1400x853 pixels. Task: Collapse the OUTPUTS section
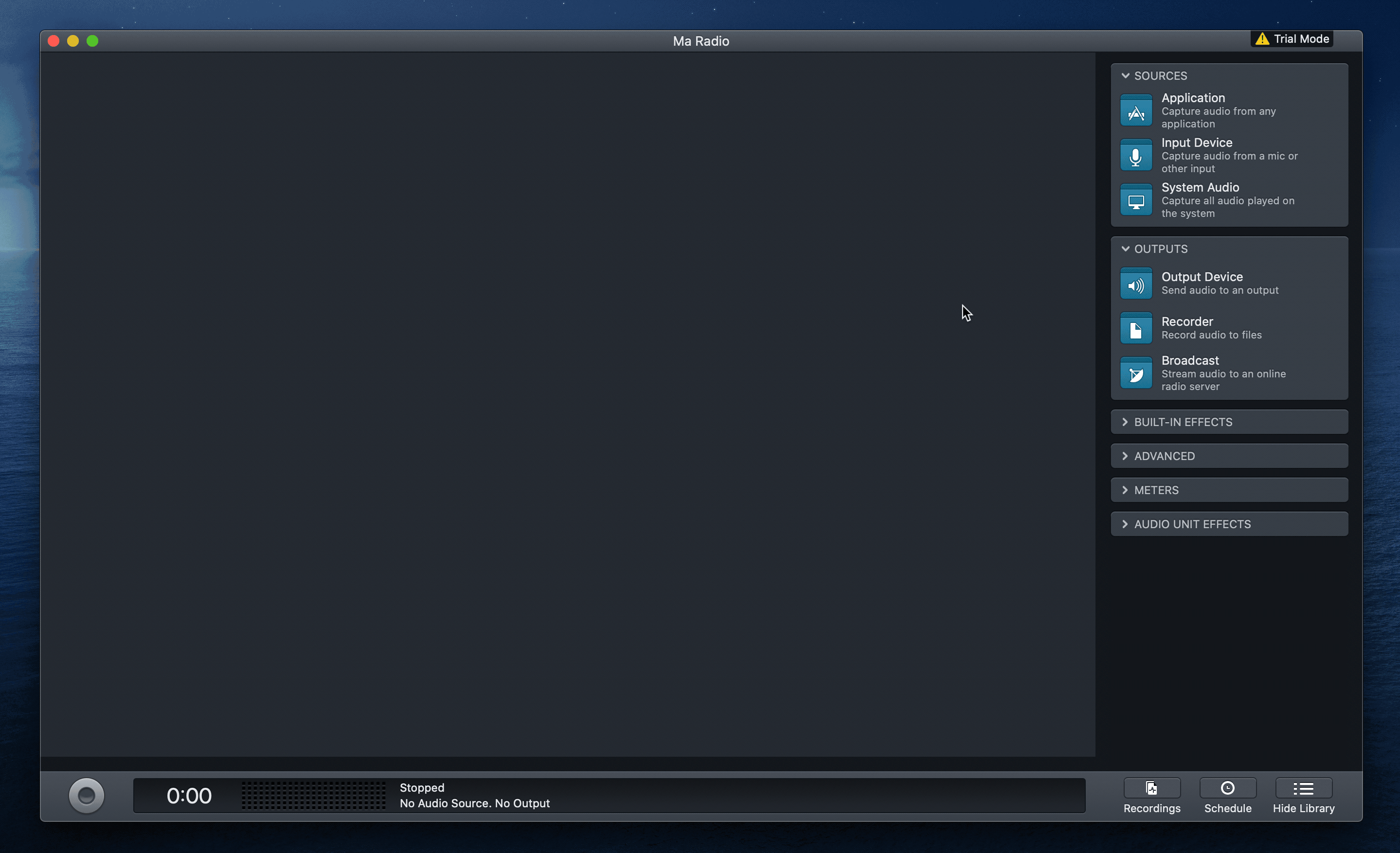tap(1125, 249)
